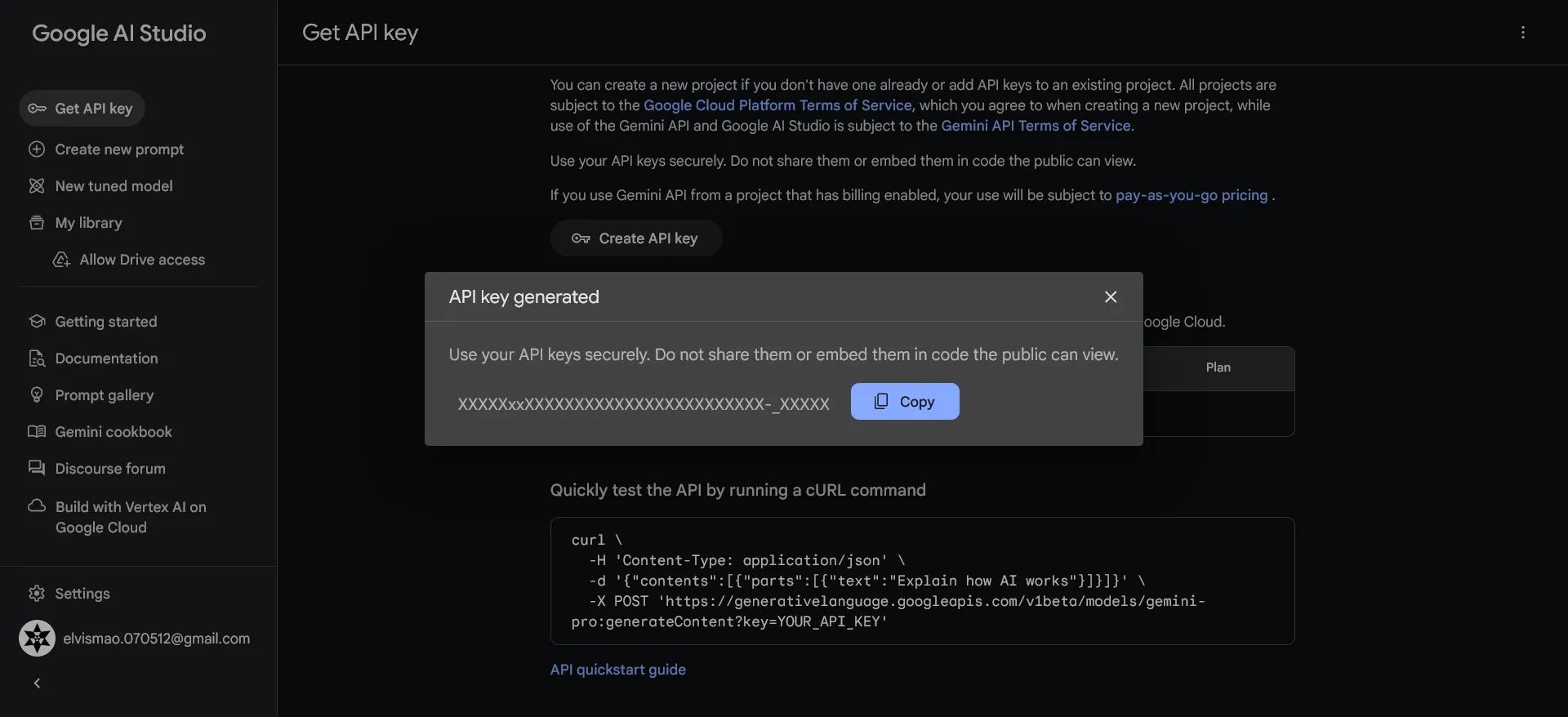
Task: Click the cURL command code block
Action: coord(922,581)
